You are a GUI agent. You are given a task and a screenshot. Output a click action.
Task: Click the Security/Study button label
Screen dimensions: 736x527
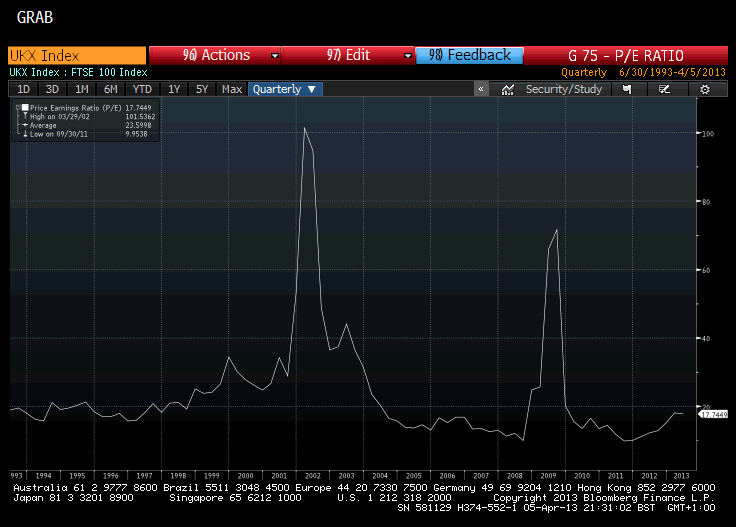click(564, 89)
